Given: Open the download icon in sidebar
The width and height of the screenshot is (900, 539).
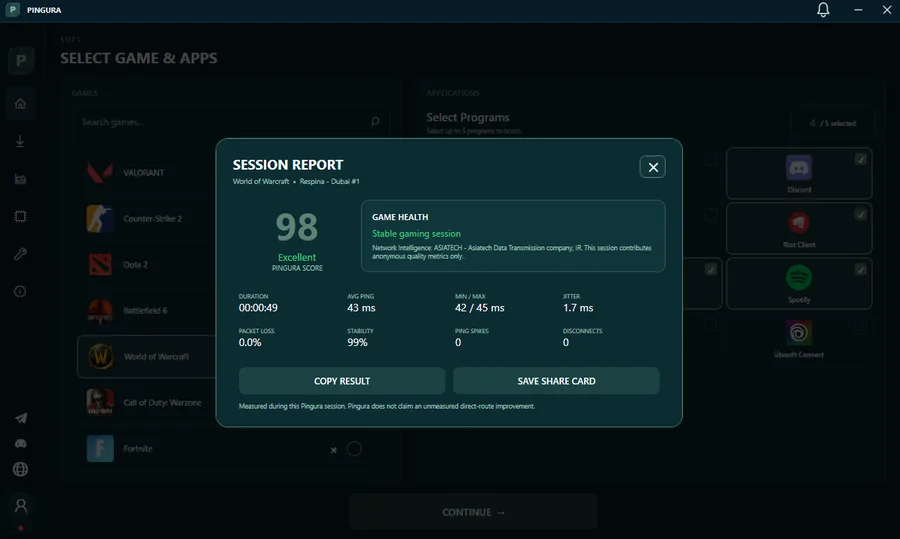Looking at the screenshot, I should 20,141.
